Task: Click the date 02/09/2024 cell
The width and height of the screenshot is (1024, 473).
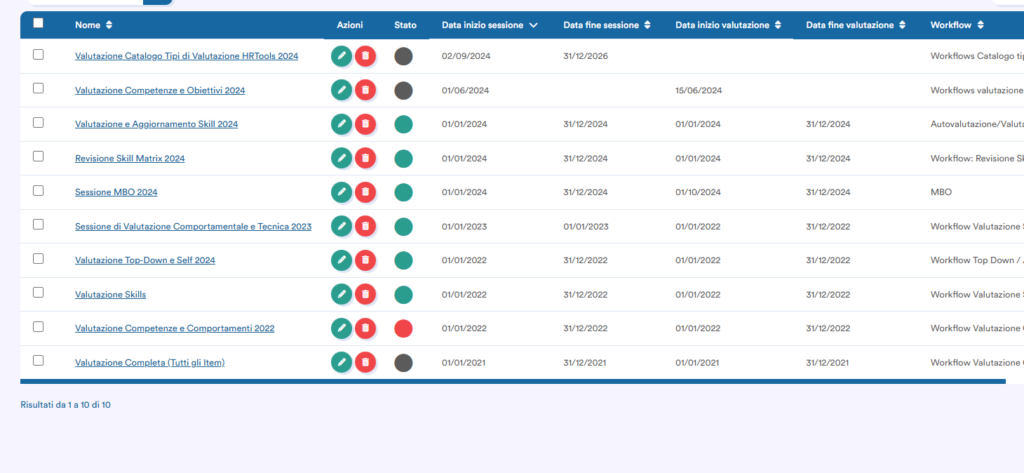Action: [466, 56]
